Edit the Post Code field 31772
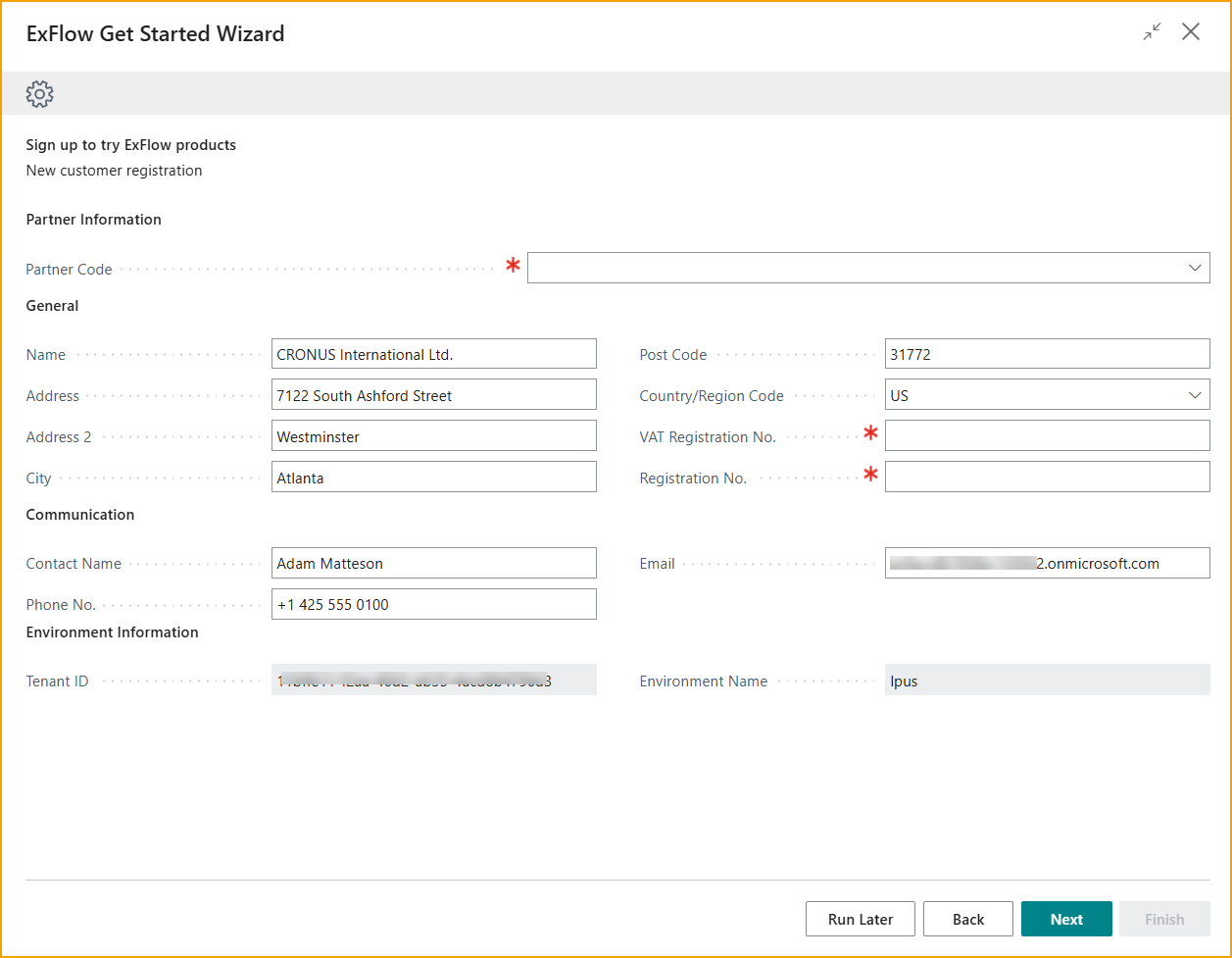1232x958 pixels. (x=1048, y=354)
